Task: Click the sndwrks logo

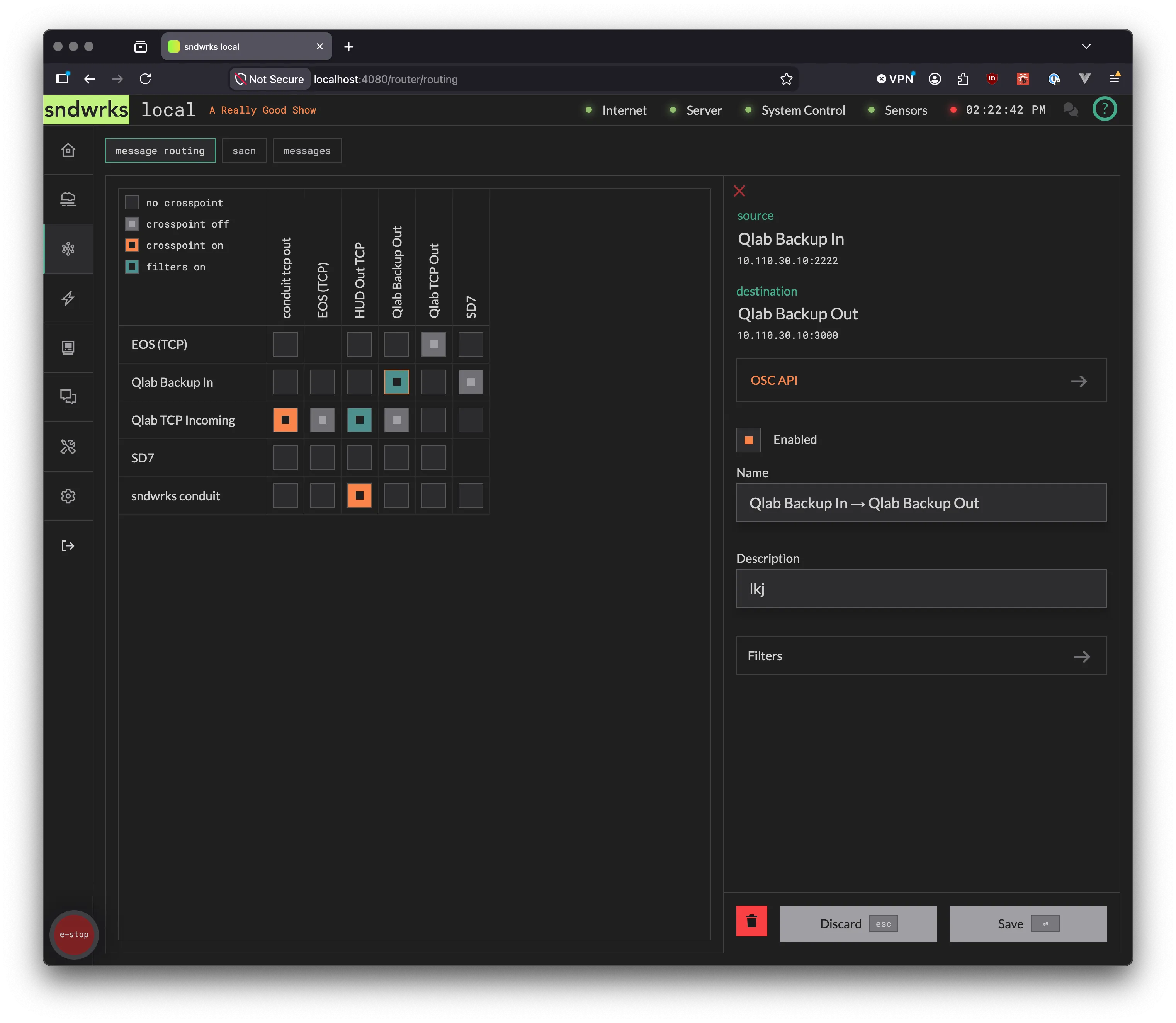Action: pos(86,109)
